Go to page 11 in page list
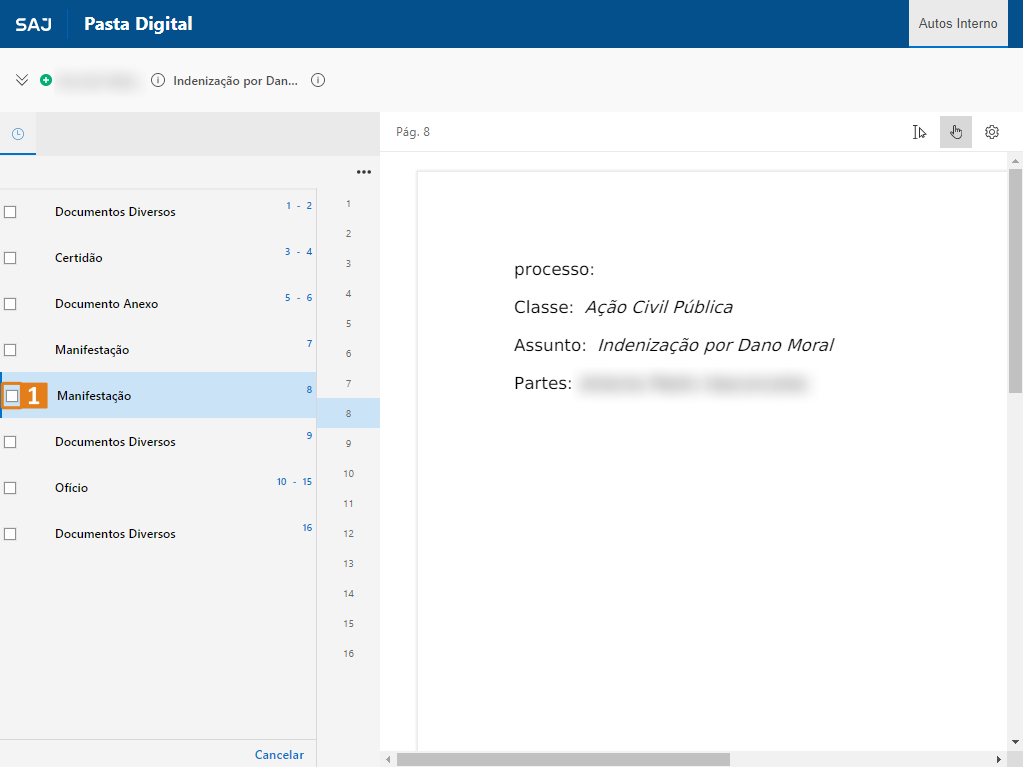 [348, 504]
